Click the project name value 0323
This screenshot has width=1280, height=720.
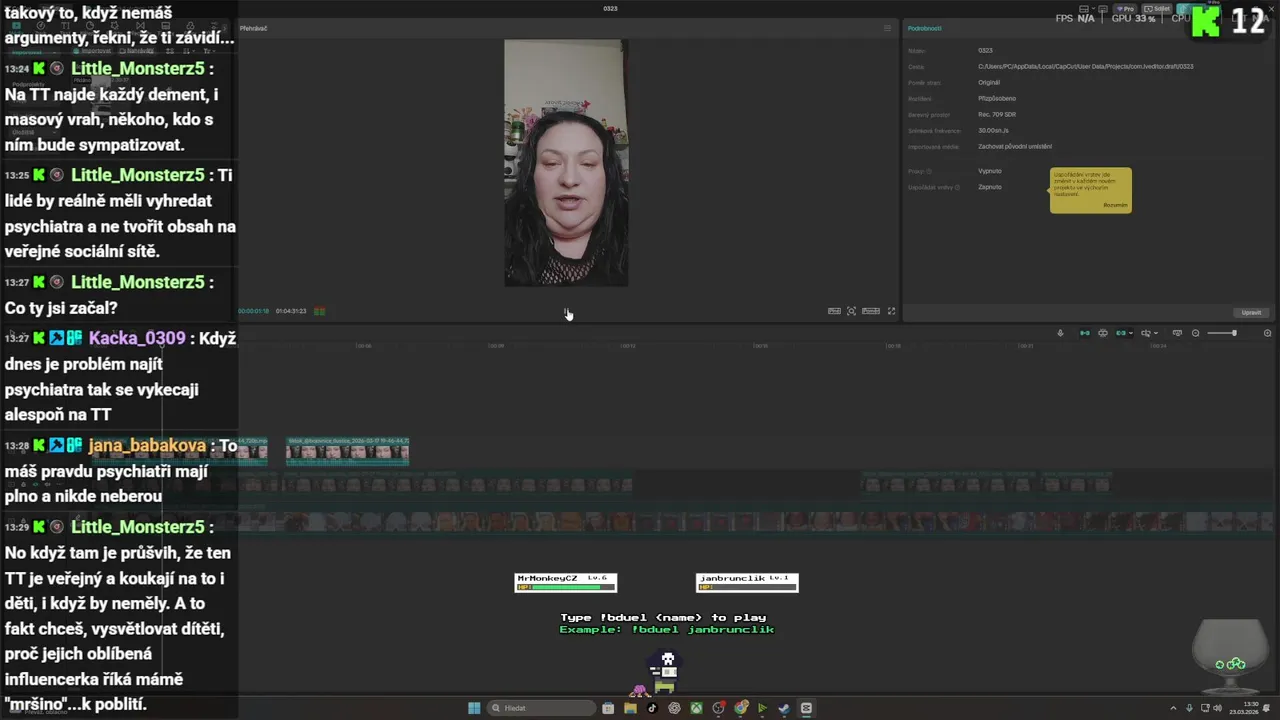pyautogui.click(x=985, y=50)
